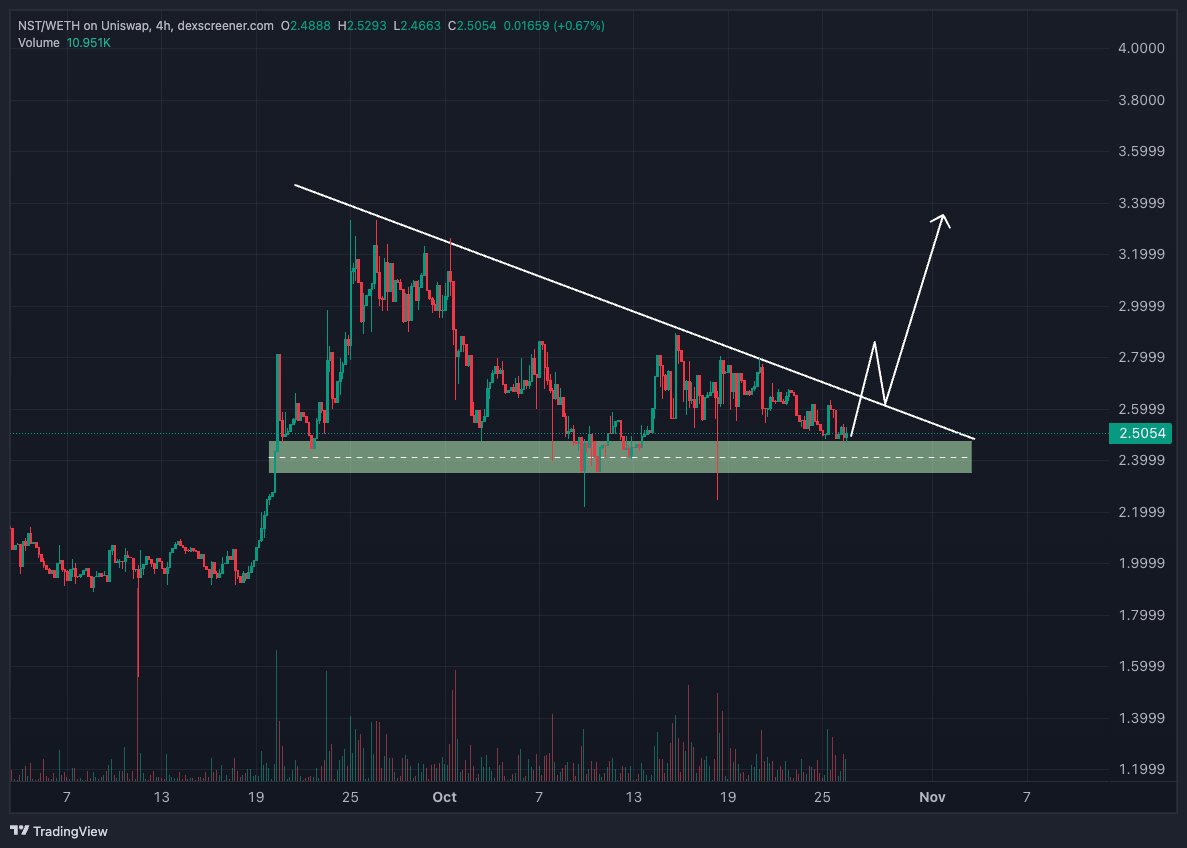Click the 4.0000 price axis label
Screen dimensions: 1187x848
pyautogui.click(x=1142, y=48)
